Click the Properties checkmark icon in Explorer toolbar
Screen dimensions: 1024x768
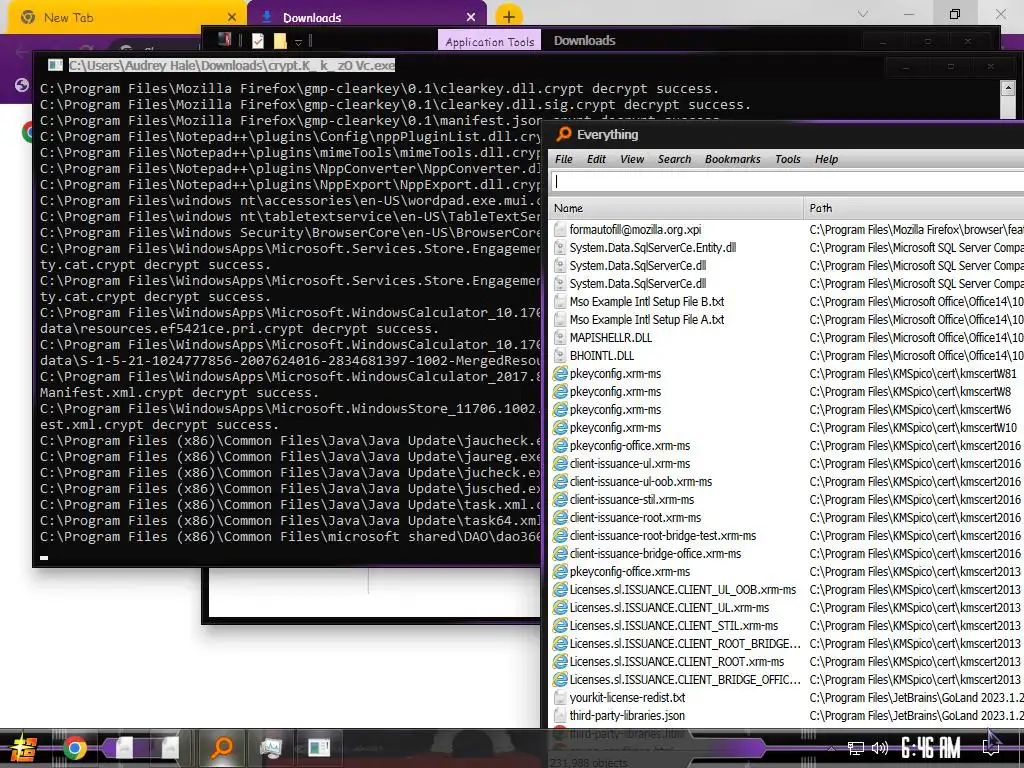pos(258,41)
